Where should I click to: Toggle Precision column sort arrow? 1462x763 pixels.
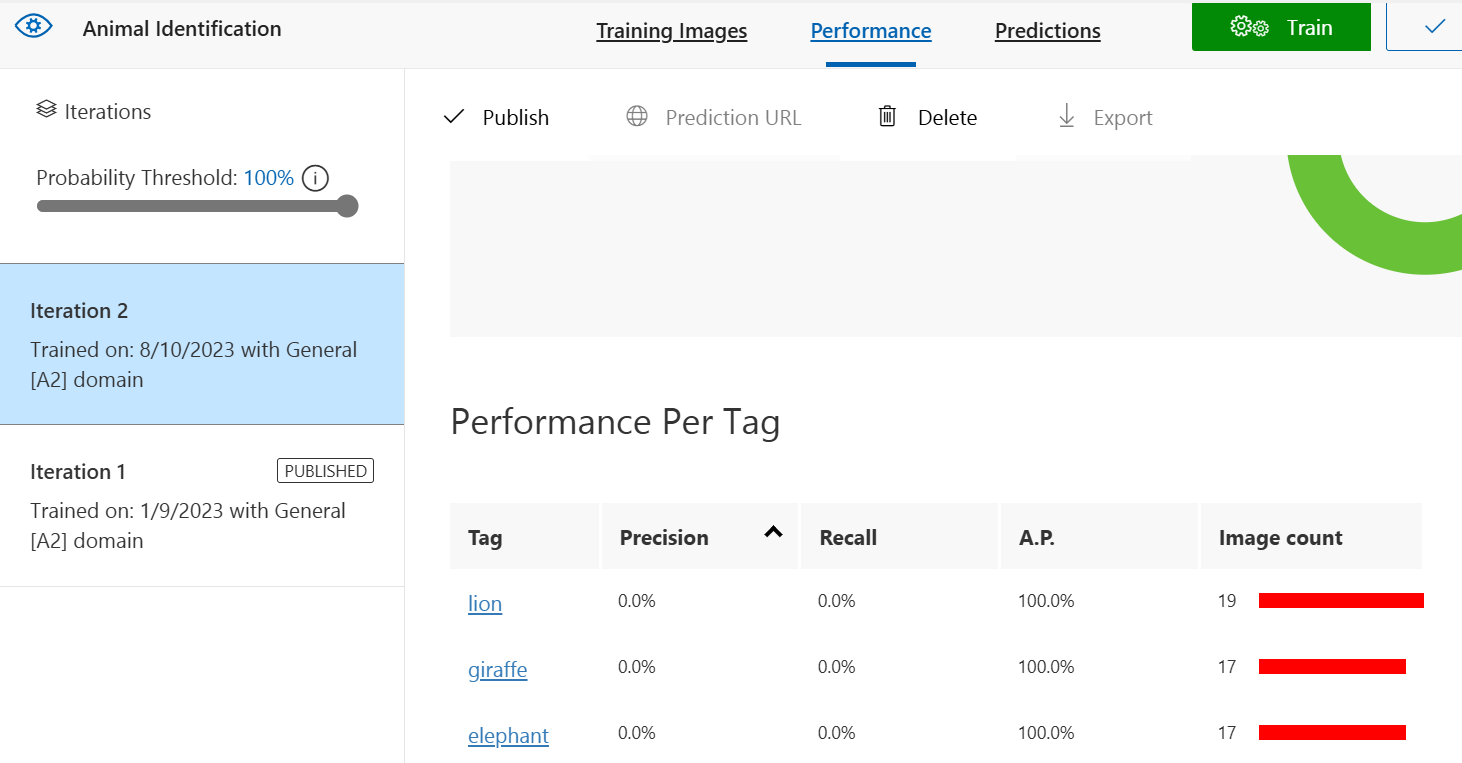(x=773, y=532)
